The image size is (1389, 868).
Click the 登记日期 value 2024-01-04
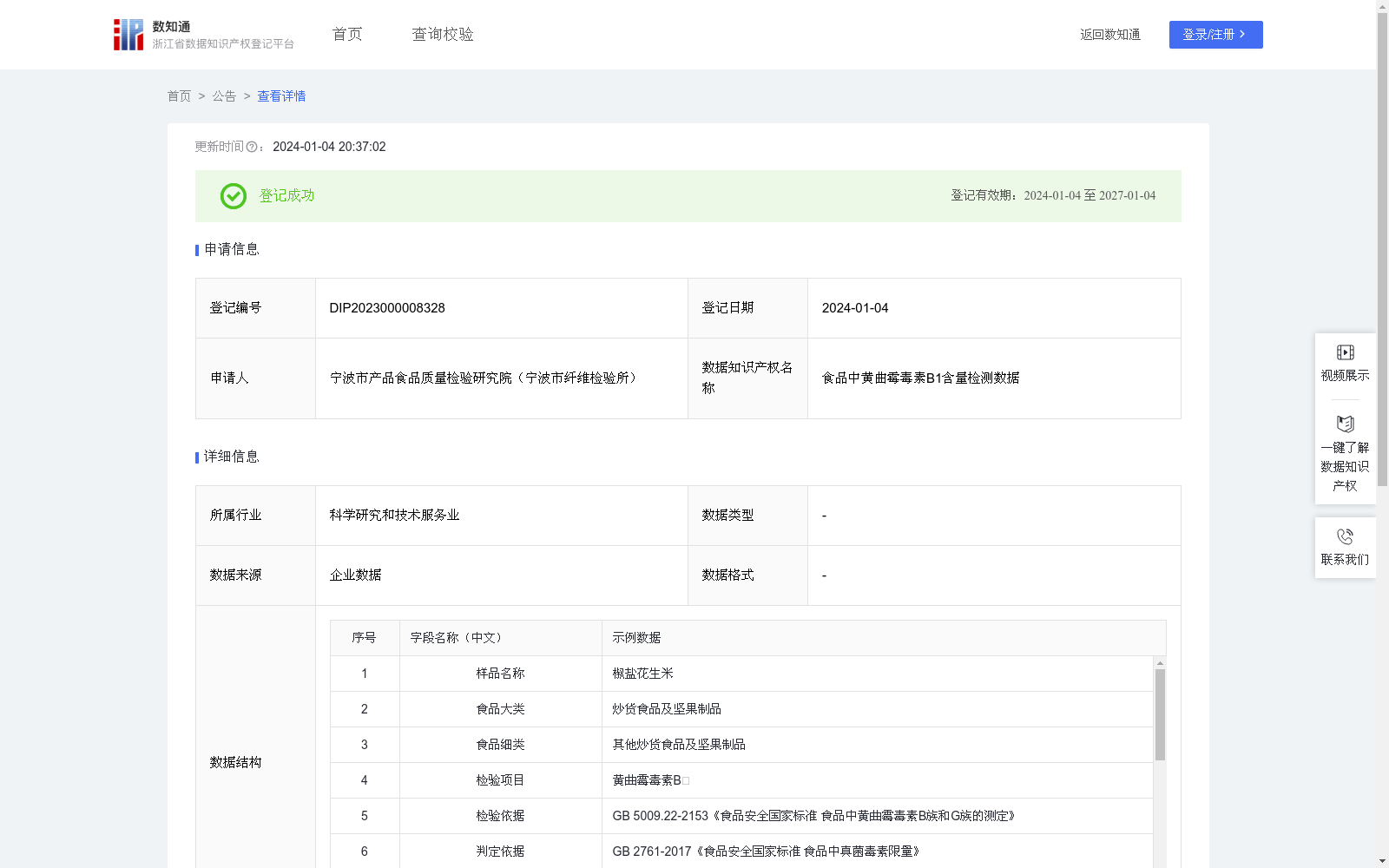point(855,308)
